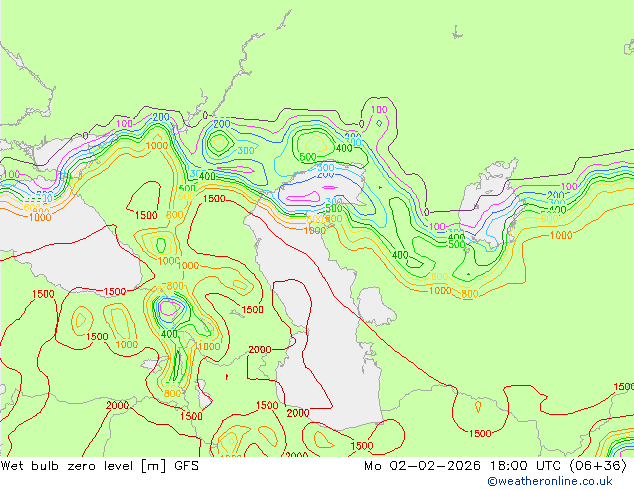Viewport: 634px width, 490px height.
Task: Select the "GFS" model label
Action: pos(186,466)
